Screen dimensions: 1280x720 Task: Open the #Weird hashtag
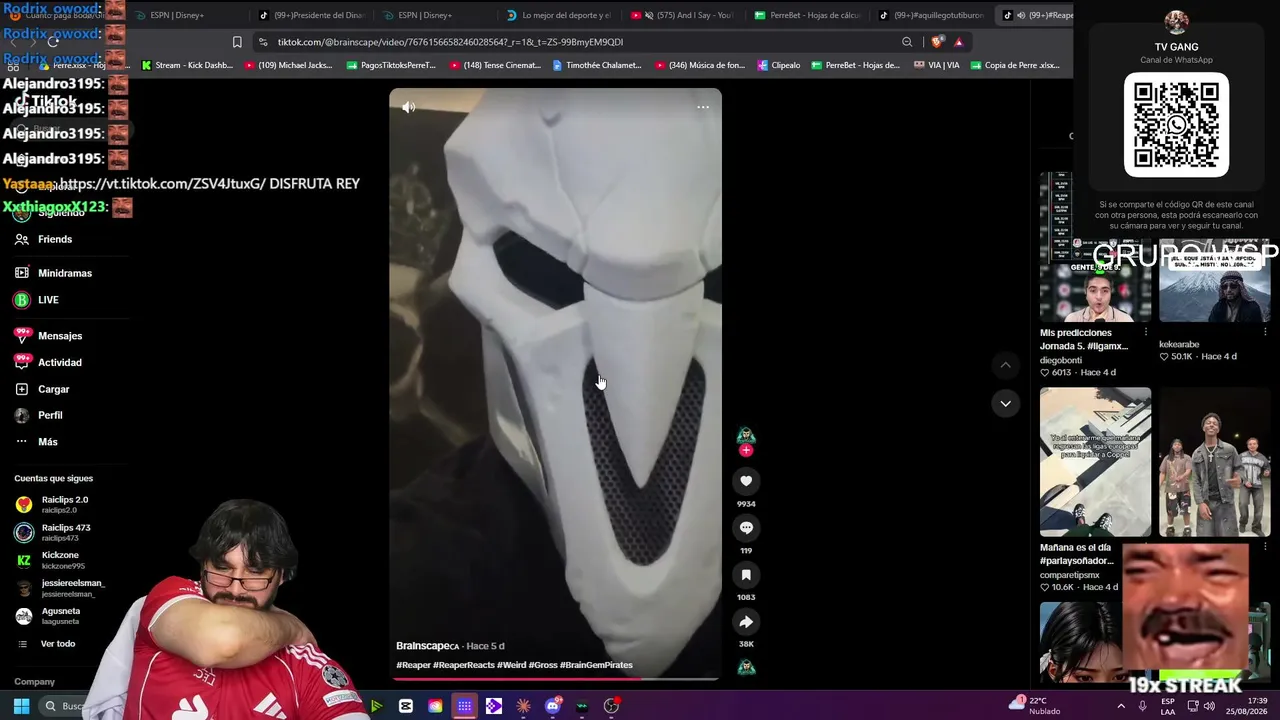(511, 665)
